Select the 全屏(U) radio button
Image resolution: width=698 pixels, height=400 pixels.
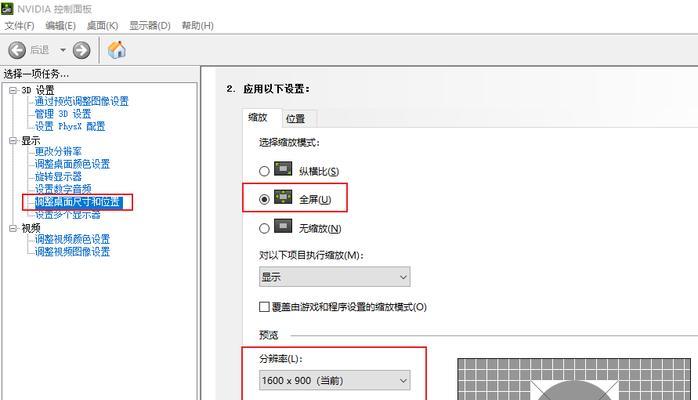click(x=264, y=199)
